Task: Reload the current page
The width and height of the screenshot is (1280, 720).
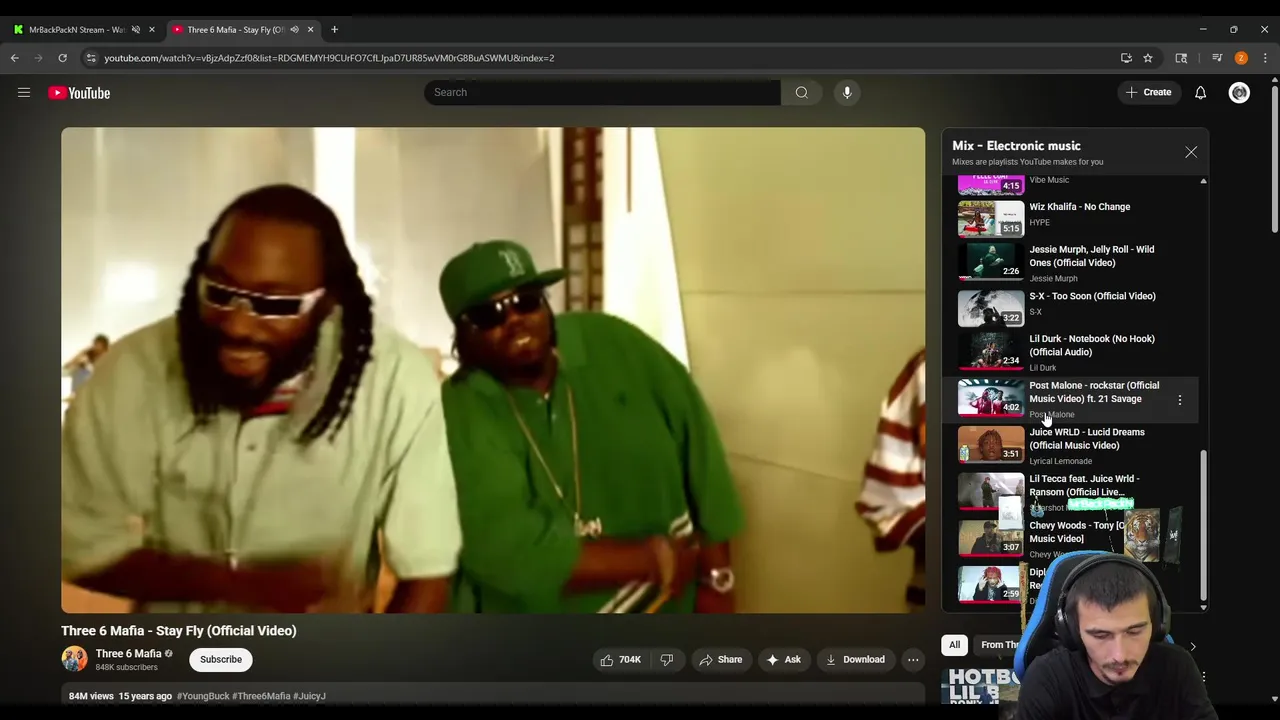Action: click(x=62, y=58)
